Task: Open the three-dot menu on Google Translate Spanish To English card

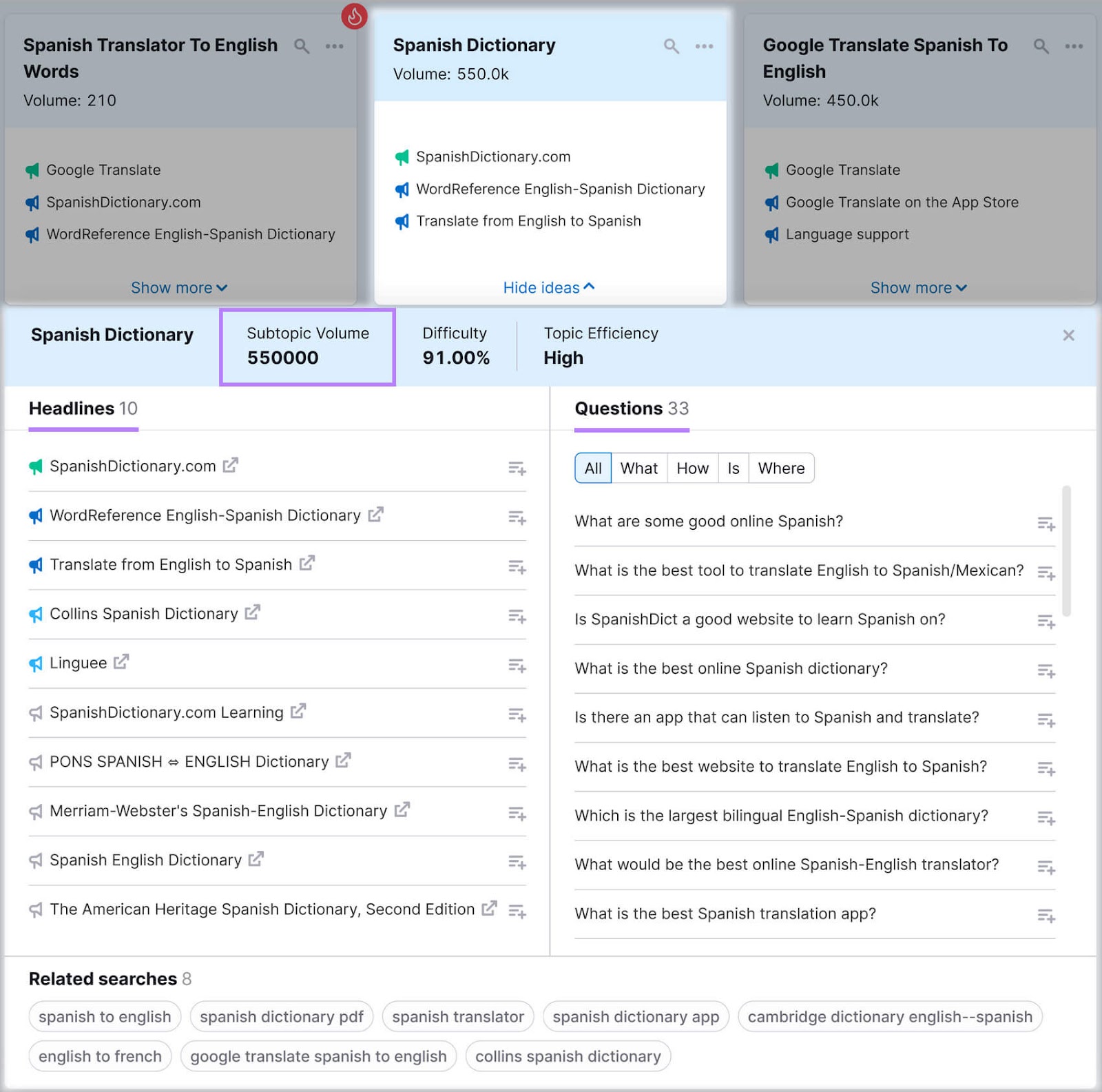Action: coord(1074,46)
